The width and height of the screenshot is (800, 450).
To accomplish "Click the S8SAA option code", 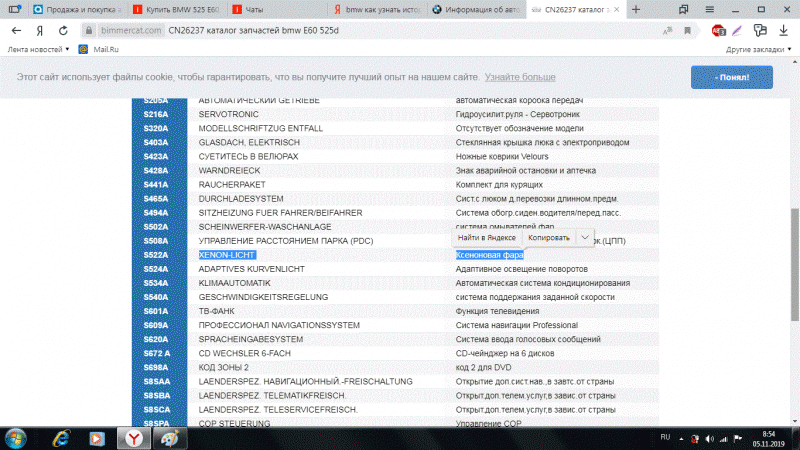I will (157, 382).
